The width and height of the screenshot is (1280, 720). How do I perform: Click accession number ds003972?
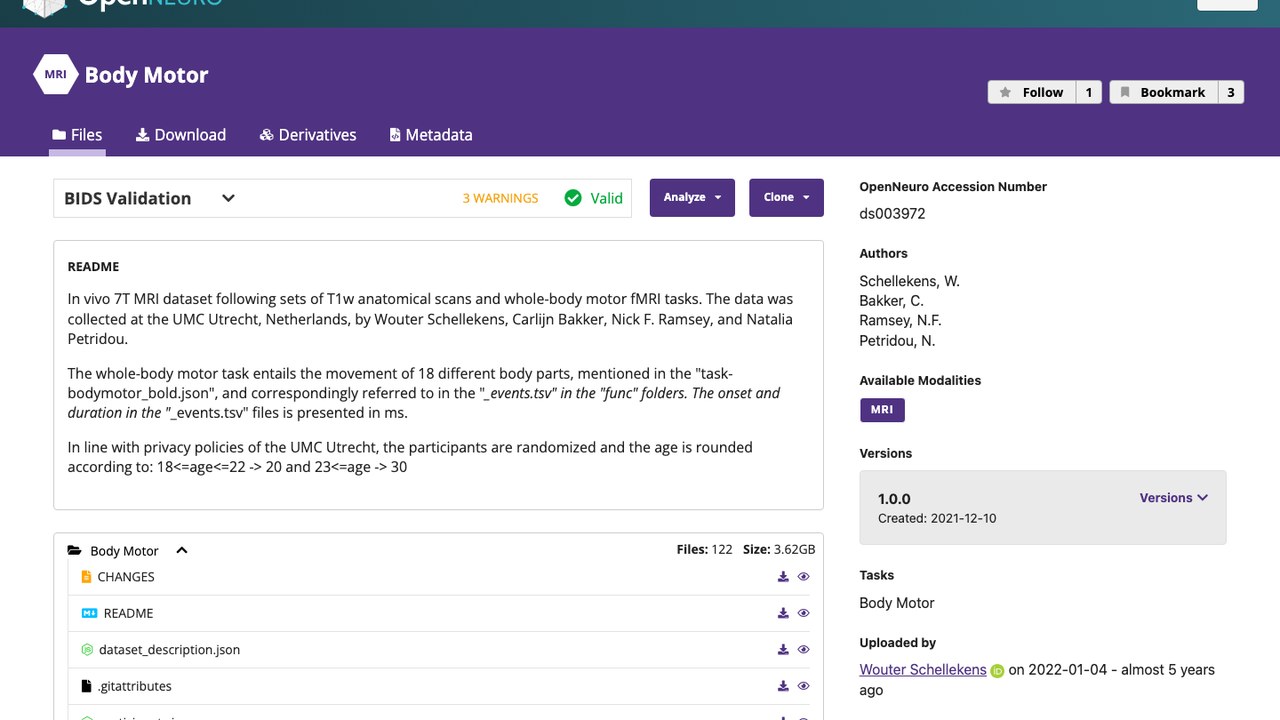892,214
